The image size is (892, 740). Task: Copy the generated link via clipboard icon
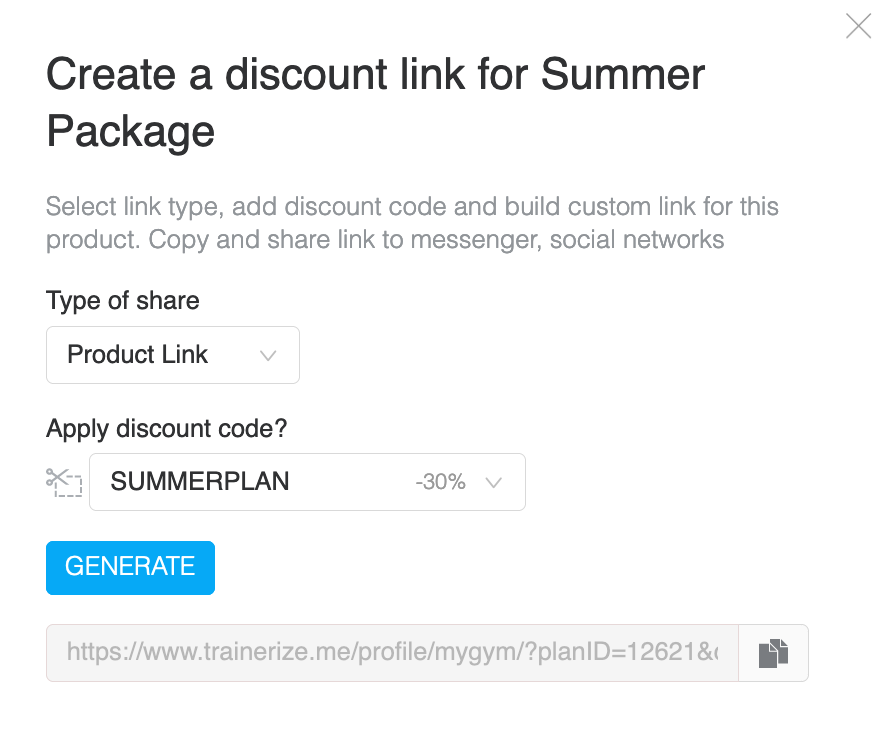(773, 653)
